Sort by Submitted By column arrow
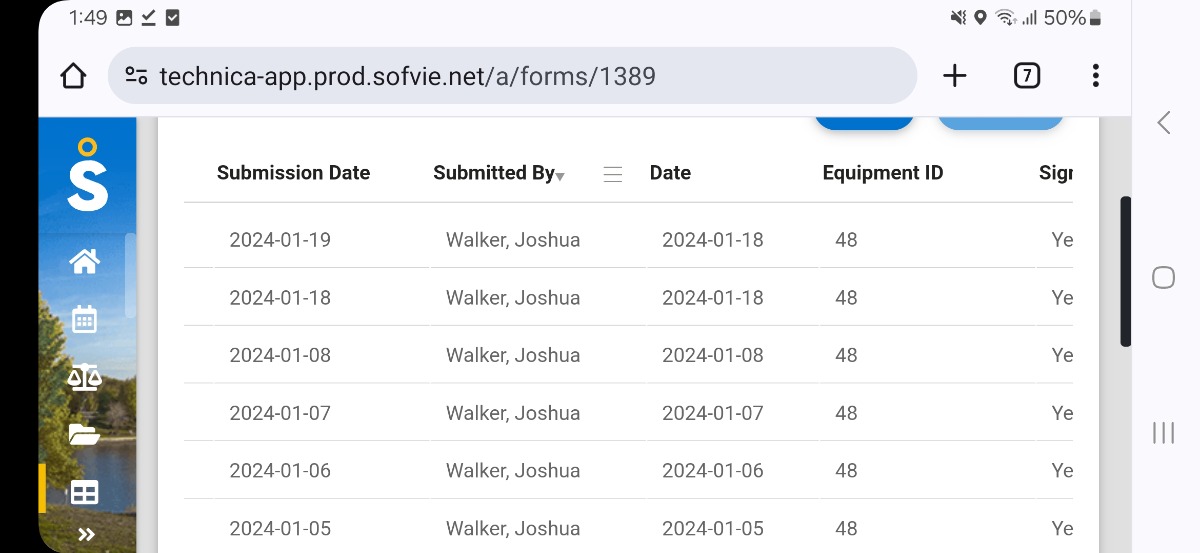The width and height of the screenshot is (1200, 553). coord(560,177)
